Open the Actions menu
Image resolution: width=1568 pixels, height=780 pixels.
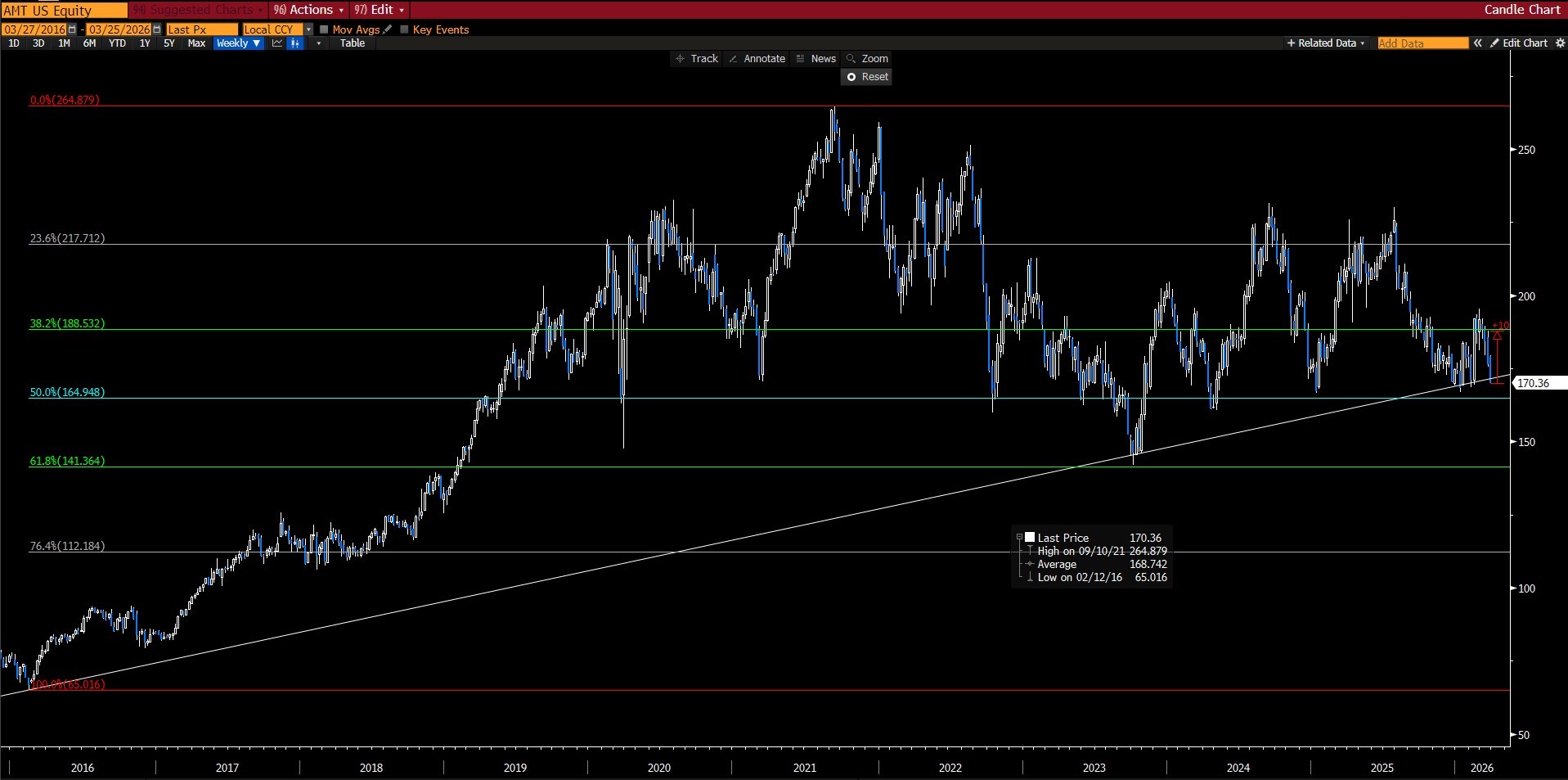(308, 10)
